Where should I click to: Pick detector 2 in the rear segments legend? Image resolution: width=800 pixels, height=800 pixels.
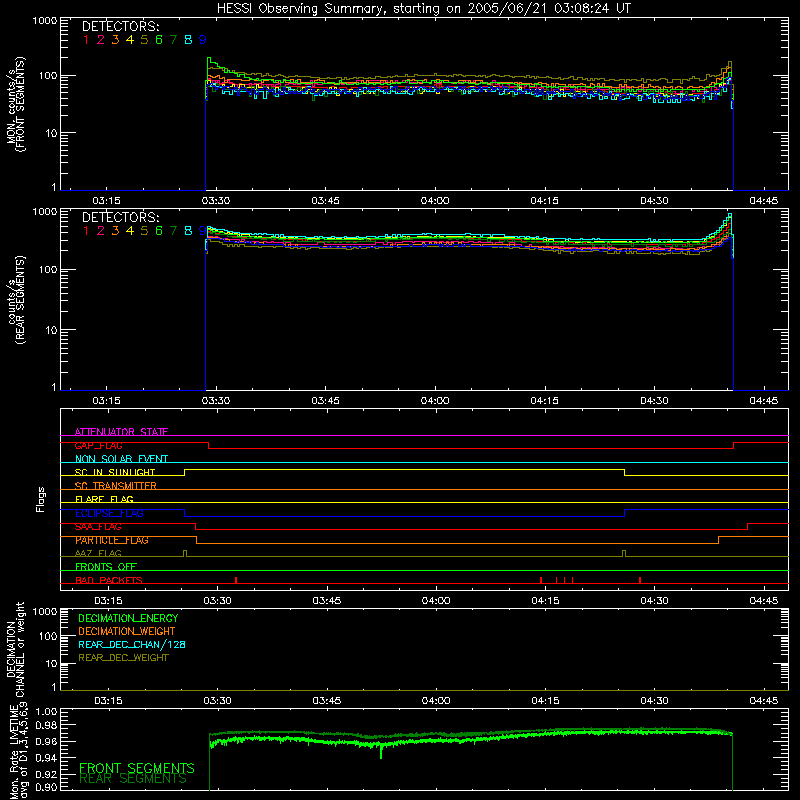coord(101,231)
